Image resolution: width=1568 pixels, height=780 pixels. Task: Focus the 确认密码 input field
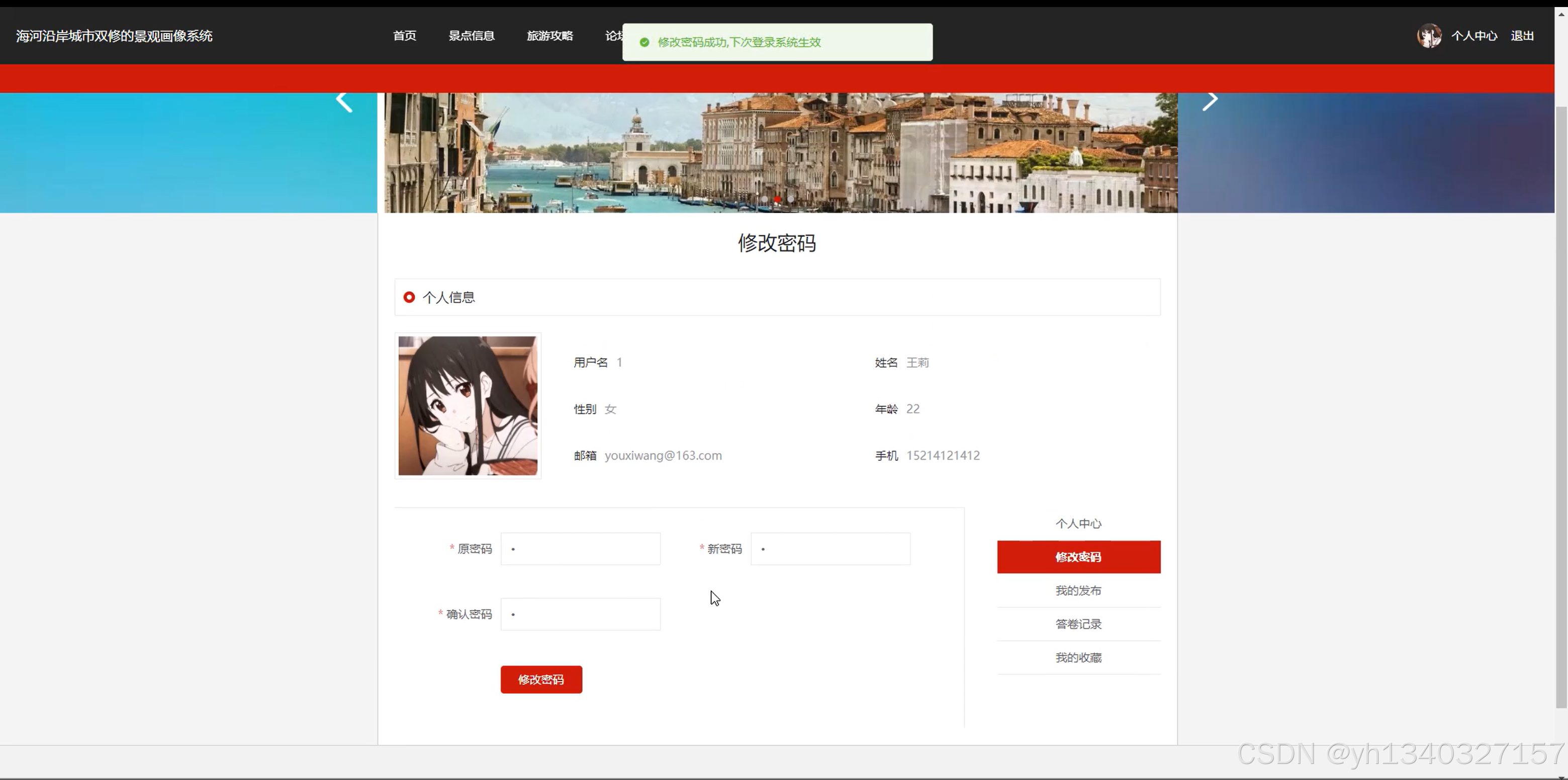[x=580, y=614]
